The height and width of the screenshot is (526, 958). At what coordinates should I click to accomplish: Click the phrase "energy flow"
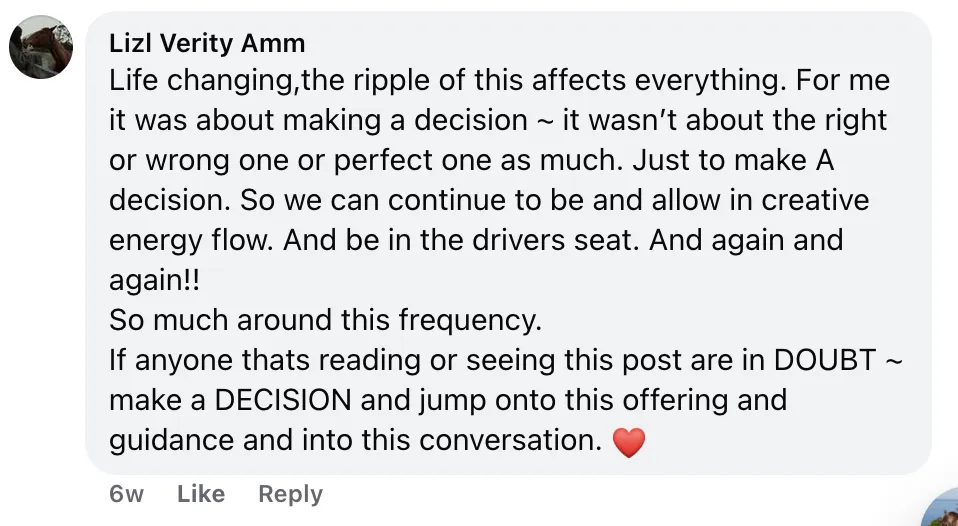(x=188, y=240)
